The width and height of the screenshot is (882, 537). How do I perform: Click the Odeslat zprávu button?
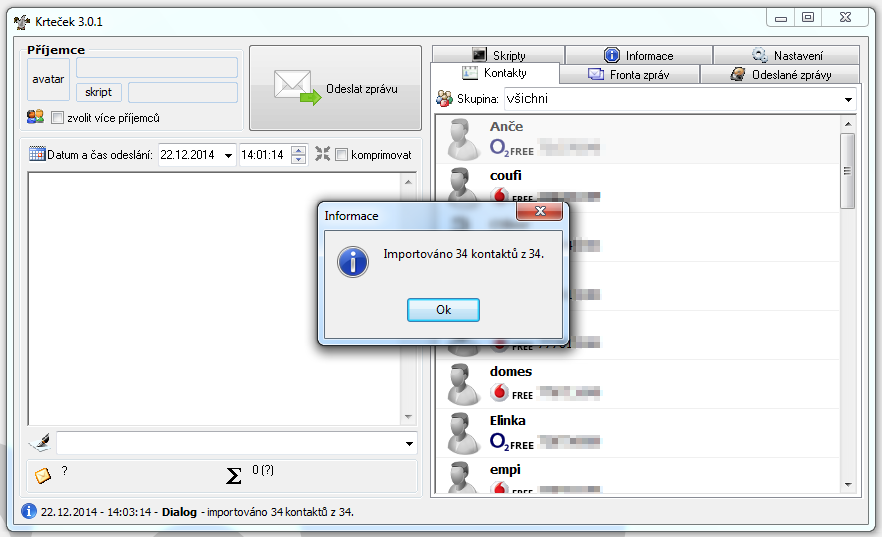point(335,88)
